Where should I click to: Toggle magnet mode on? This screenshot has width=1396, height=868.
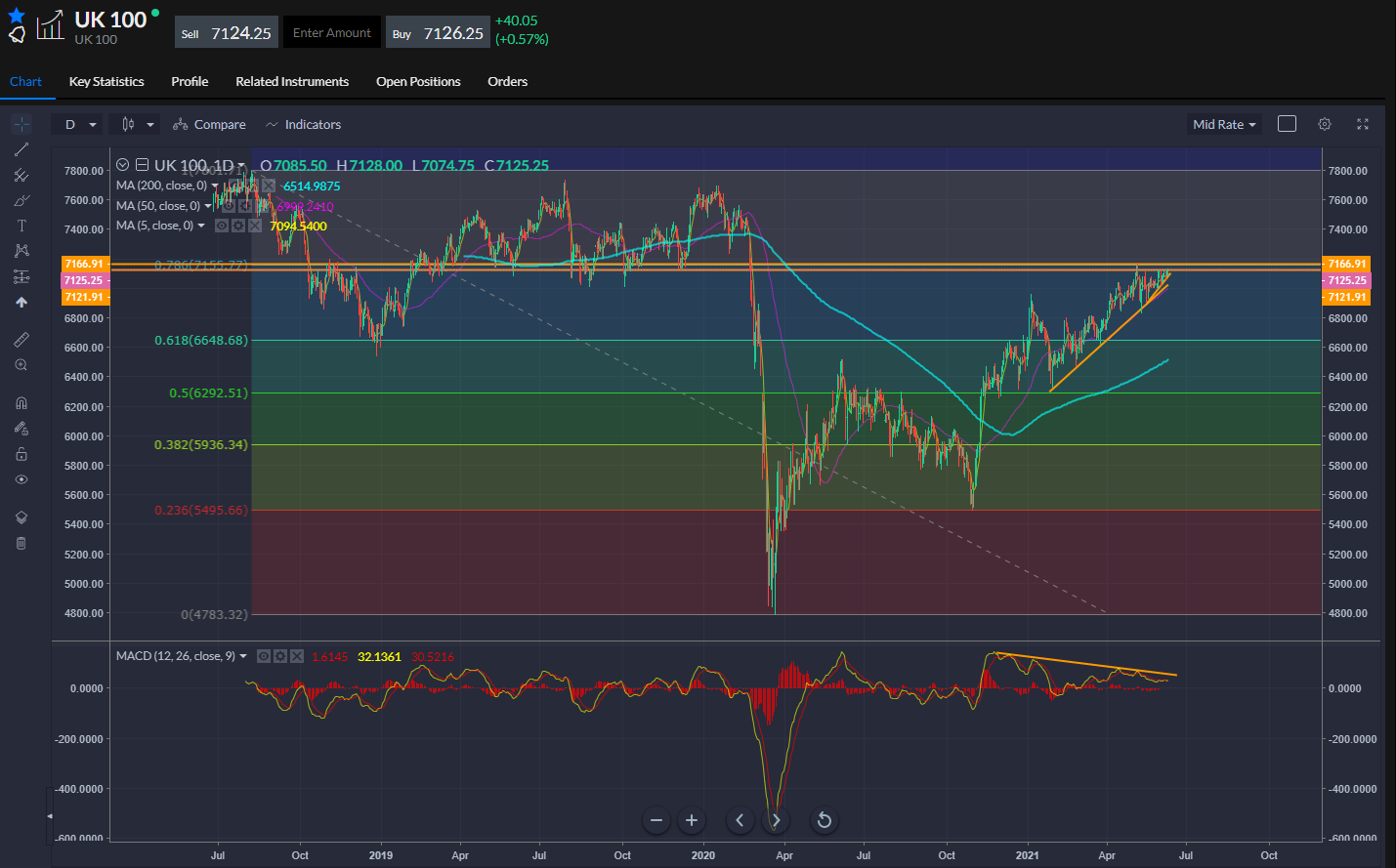click(21, 403)
